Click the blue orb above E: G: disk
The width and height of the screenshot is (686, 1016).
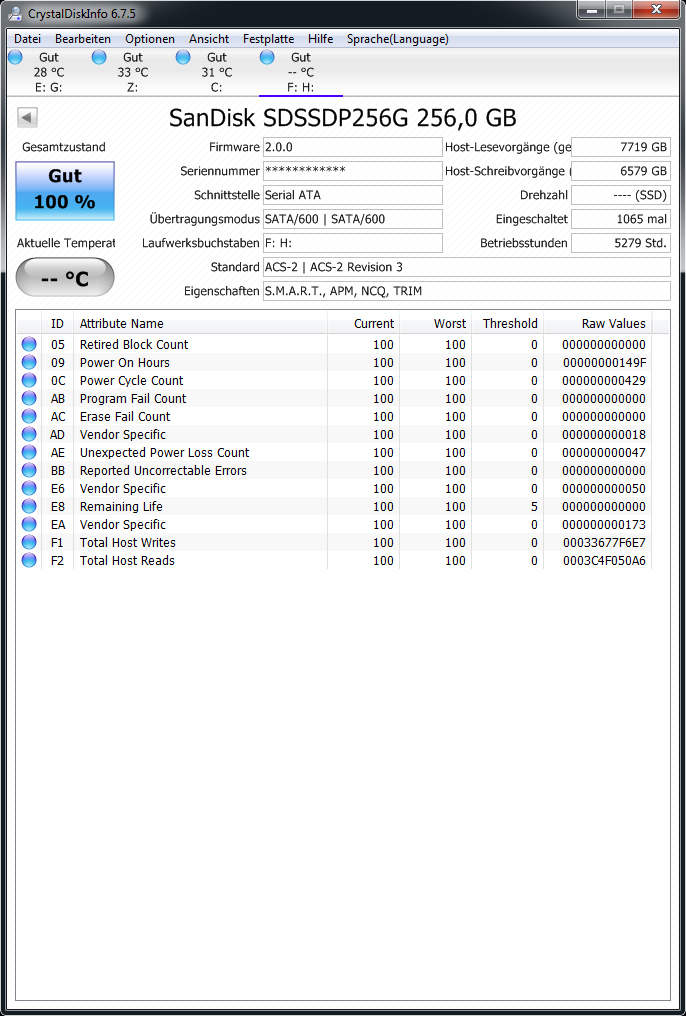tap(16, 57)
